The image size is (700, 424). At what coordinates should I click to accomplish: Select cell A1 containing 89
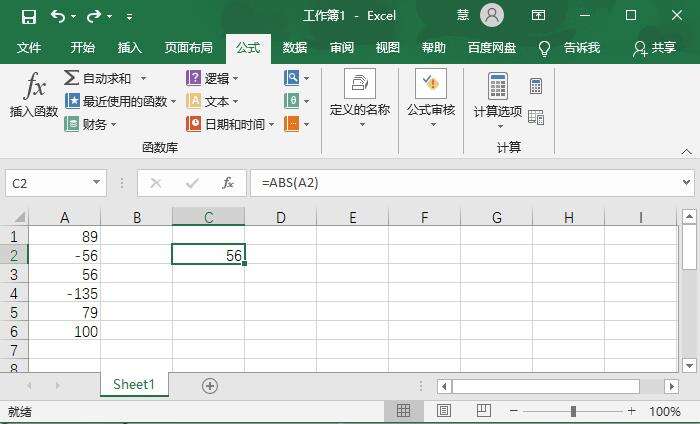pyautogui.click(x=65, y=236)
